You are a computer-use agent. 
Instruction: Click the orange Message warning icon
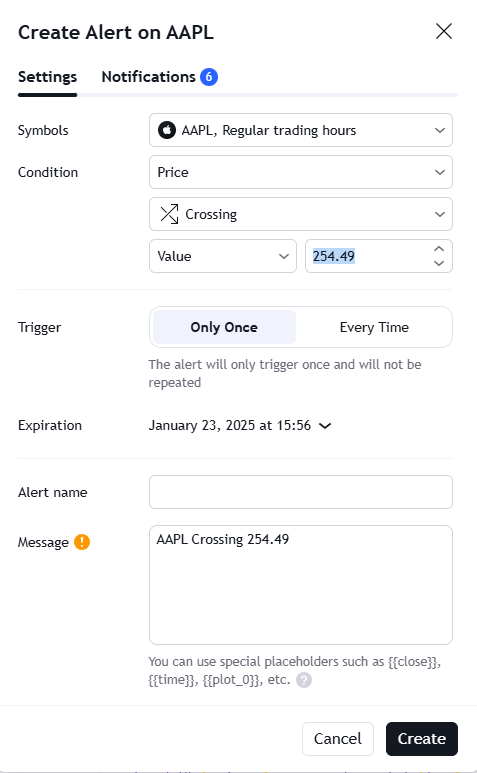point(82,542)
